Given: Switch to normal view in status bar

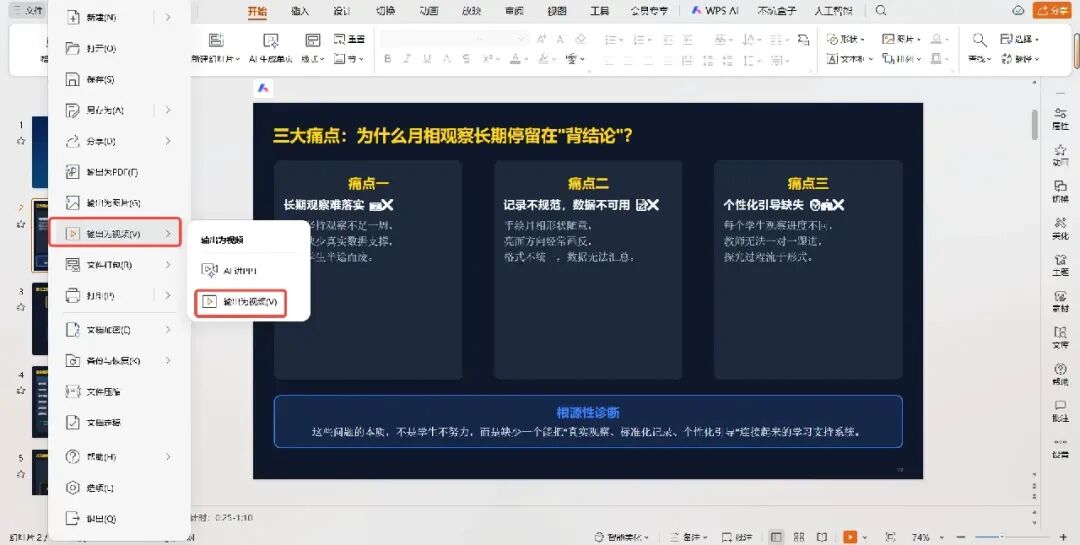Looking at the screenshot, I should click(x=776, y=537).
